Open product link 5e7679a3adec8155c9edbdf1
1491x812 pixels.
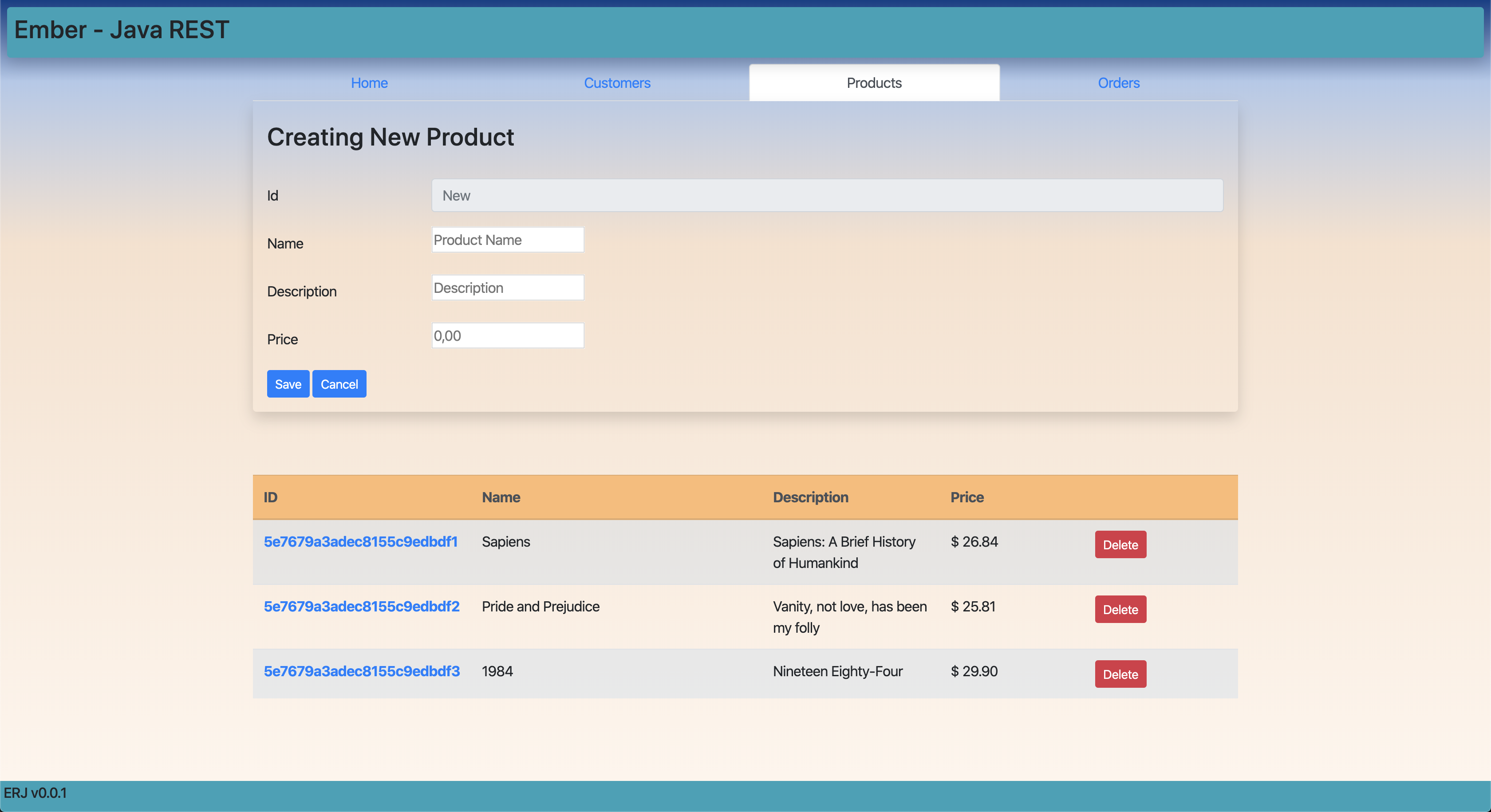[x=361, y=542]
